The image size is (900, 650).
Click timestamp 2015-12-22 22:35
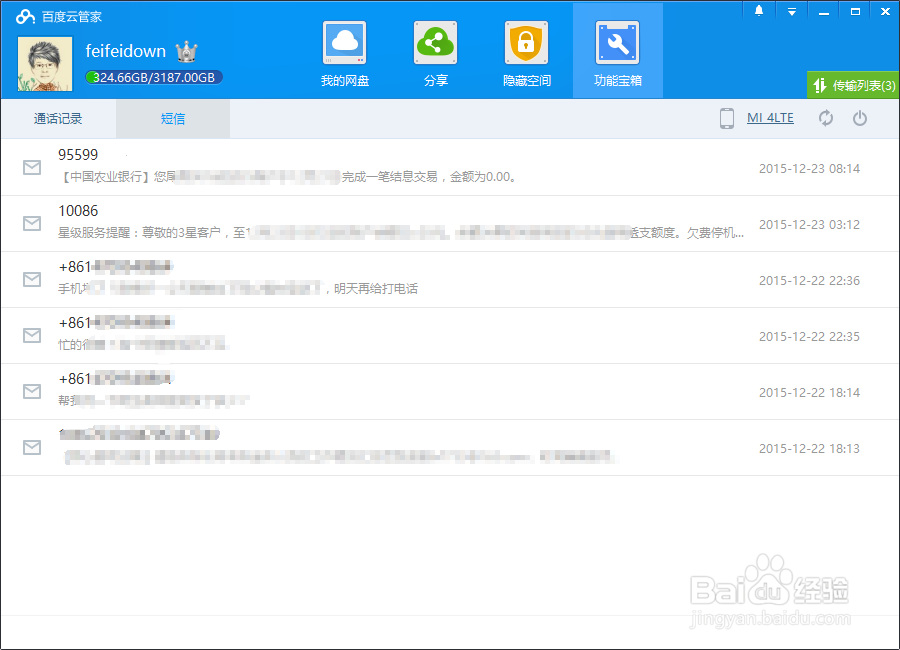coord(809,336)
